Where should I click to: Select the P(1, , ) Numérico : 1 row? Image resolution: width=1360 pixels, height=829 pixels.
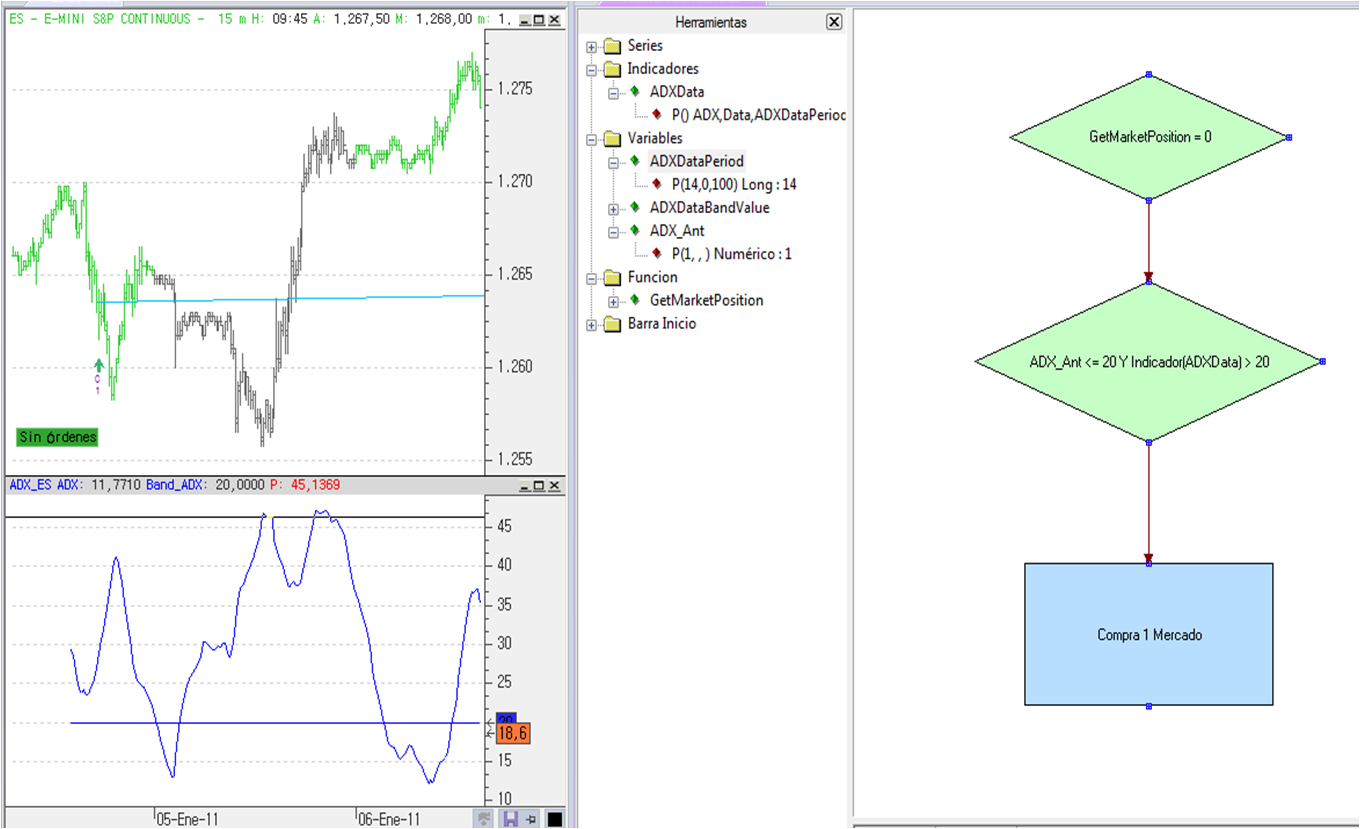click(x=732, y=254)
